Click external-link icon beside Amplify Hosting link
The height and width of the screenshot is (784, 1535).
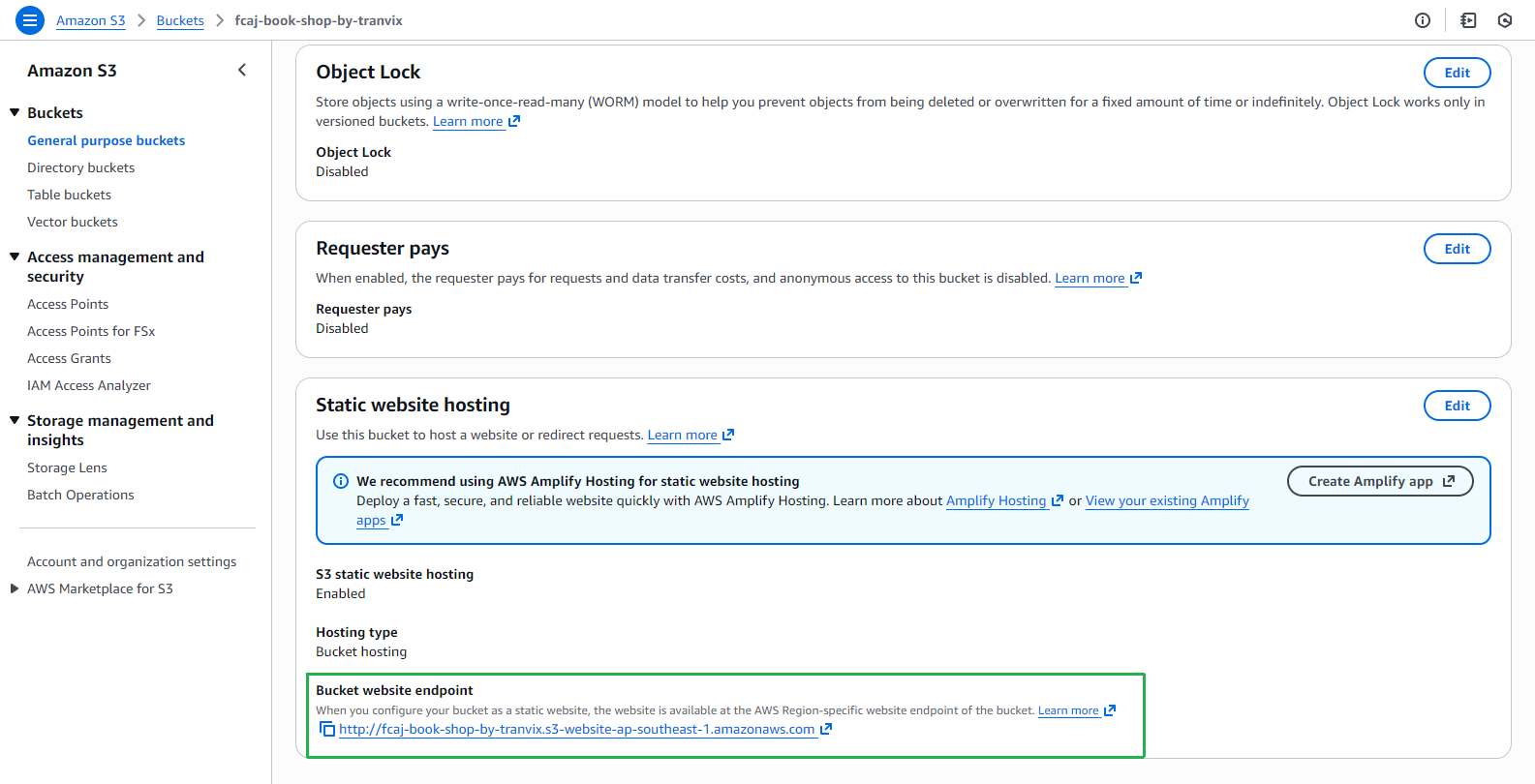tap(1058, 500)
